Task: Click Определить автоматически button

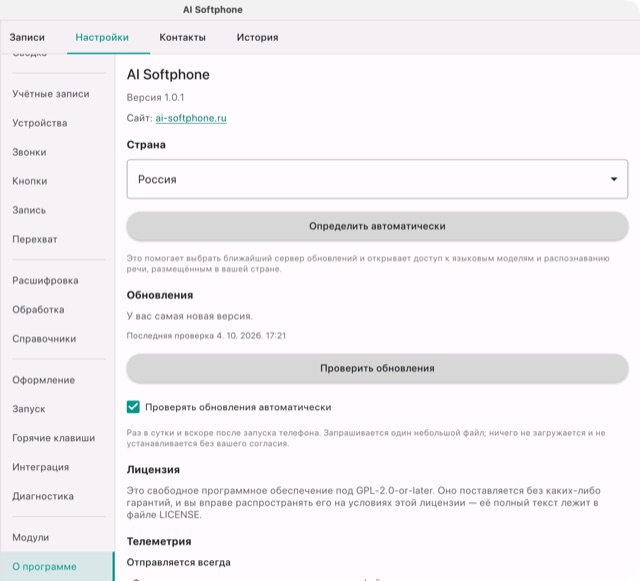Action: tap(377, 226)
